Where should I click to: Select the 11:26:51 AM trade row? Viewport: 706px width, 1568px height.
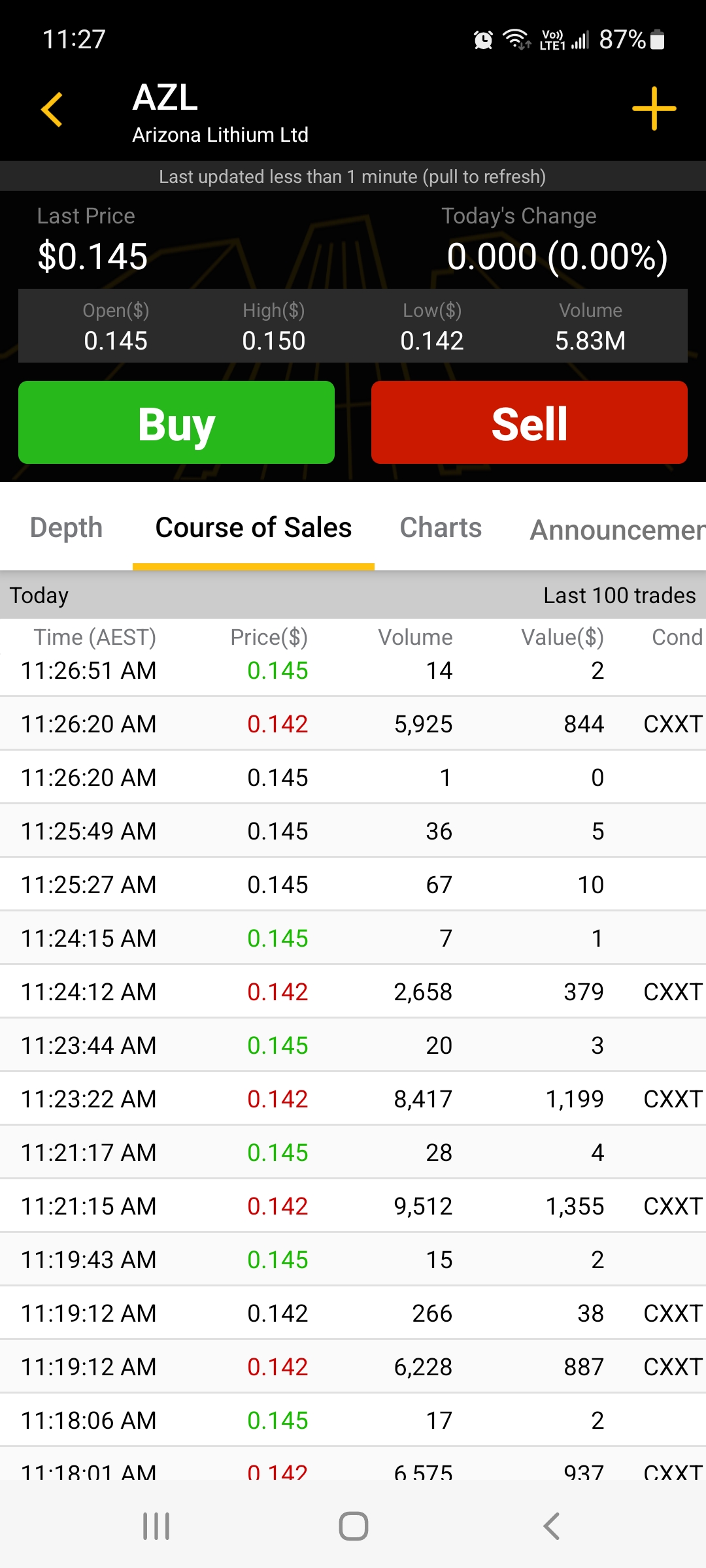[x=353, y=670]
